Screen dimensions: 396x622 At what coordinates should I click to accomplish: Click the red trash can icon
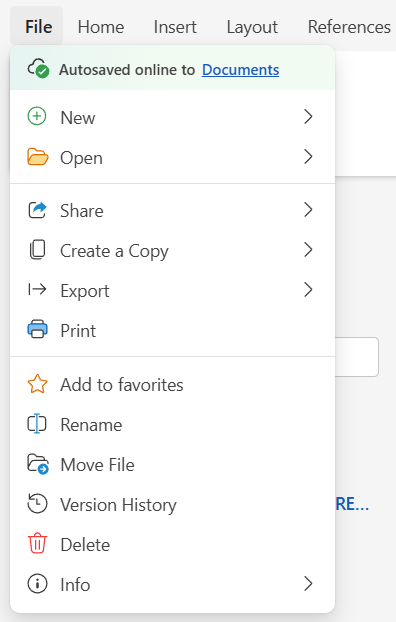[x=37, y=543]
